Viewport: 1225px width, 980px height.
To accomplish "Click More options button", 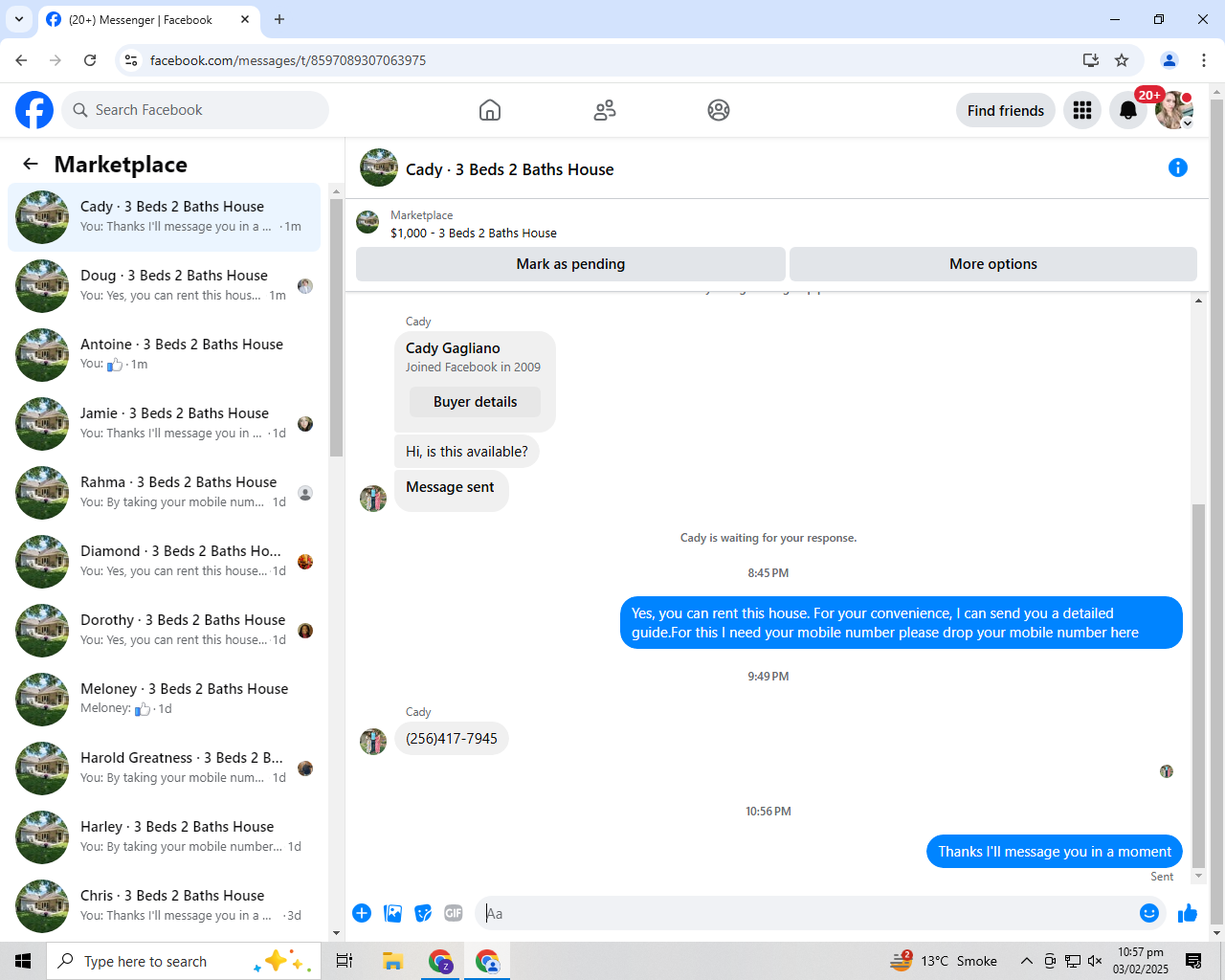I will pos(993,264).
